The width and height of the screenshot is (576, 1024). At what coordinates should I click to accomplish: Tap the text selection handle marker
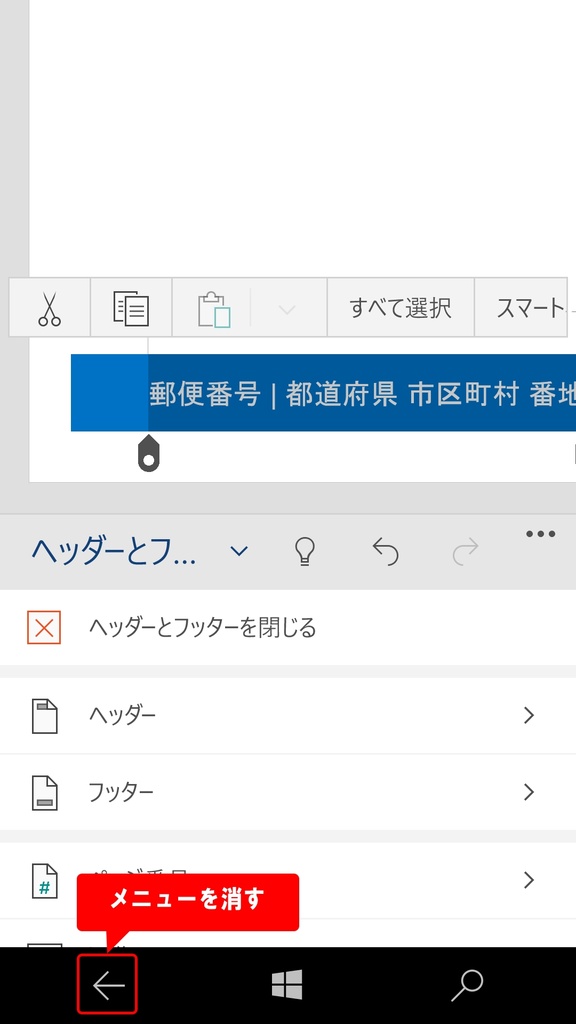148,453
